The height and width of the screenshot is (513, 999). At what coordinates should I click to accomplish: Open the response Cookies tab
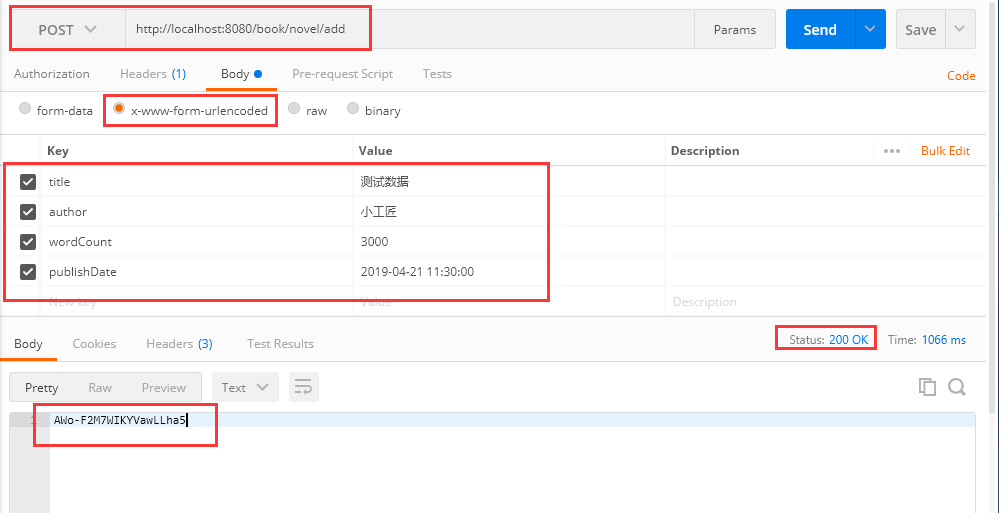[x=94, y=344]
